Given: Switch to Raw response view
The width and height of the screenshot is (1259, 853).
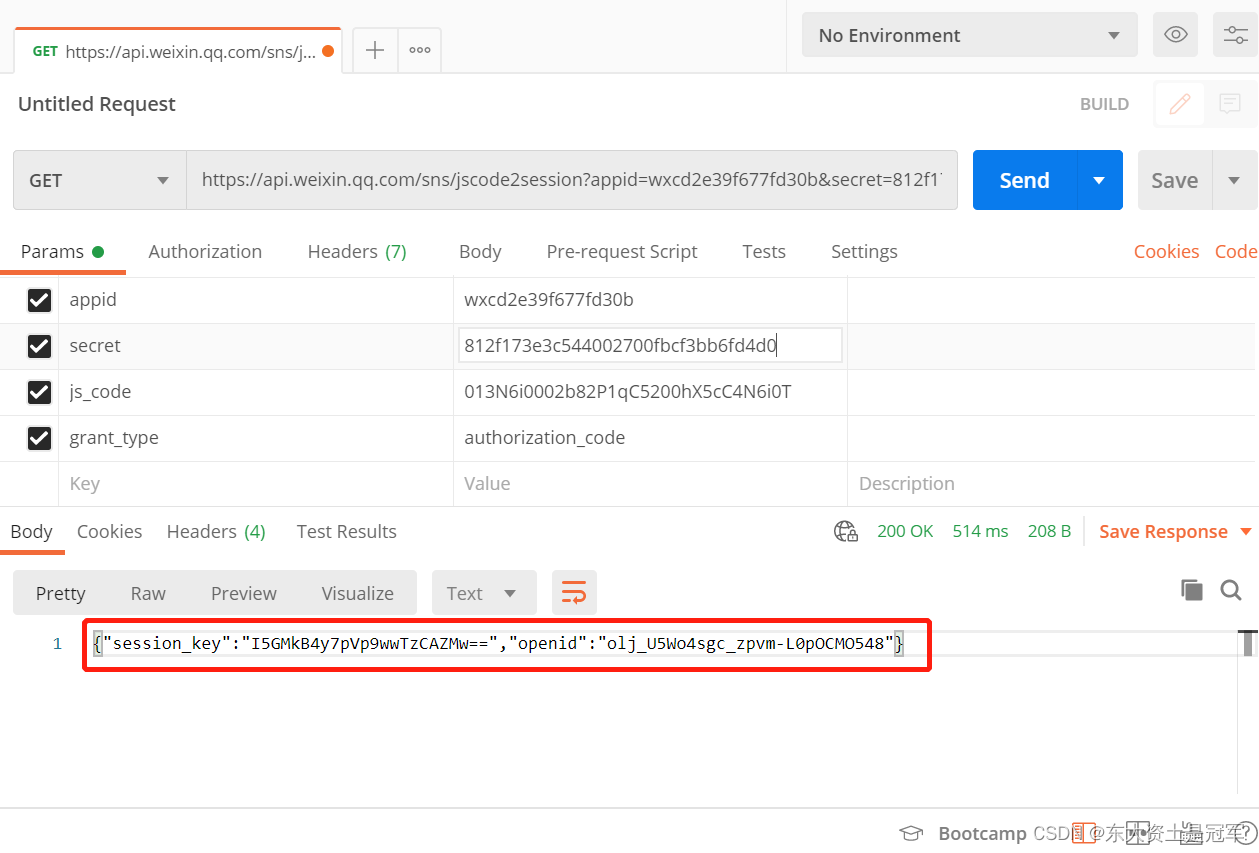Looking at the screenshot, I should (x=148, y=593).
